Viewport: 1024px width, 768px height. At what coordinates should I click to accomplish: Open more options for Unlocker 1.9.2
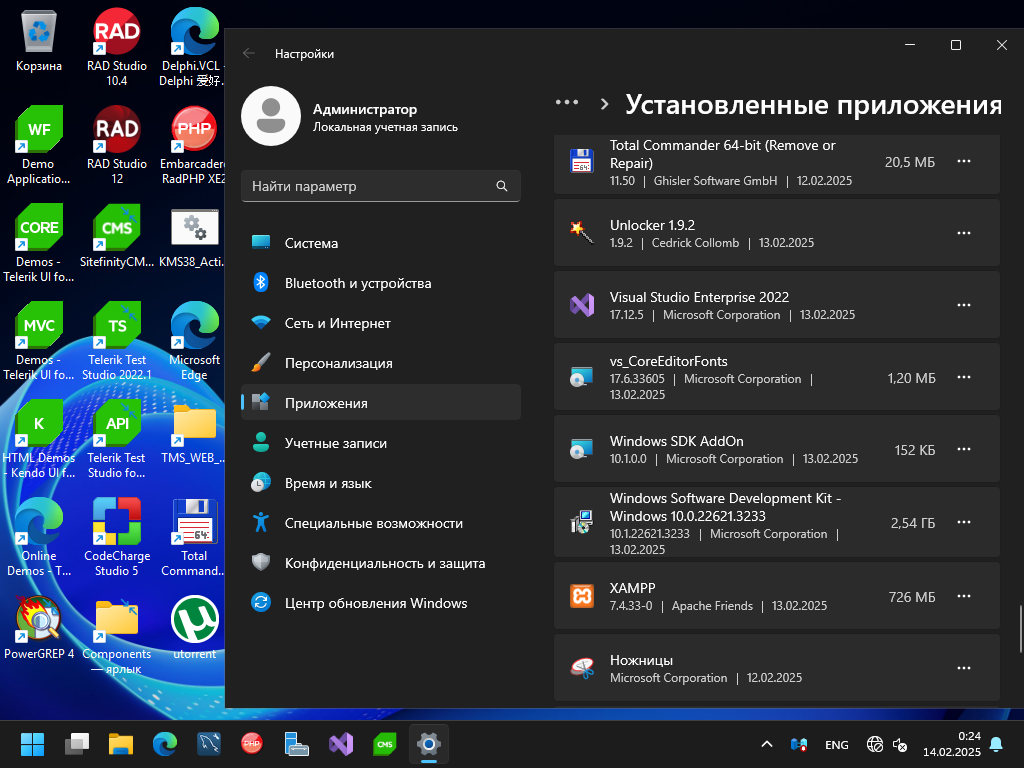tap(964, 233)
